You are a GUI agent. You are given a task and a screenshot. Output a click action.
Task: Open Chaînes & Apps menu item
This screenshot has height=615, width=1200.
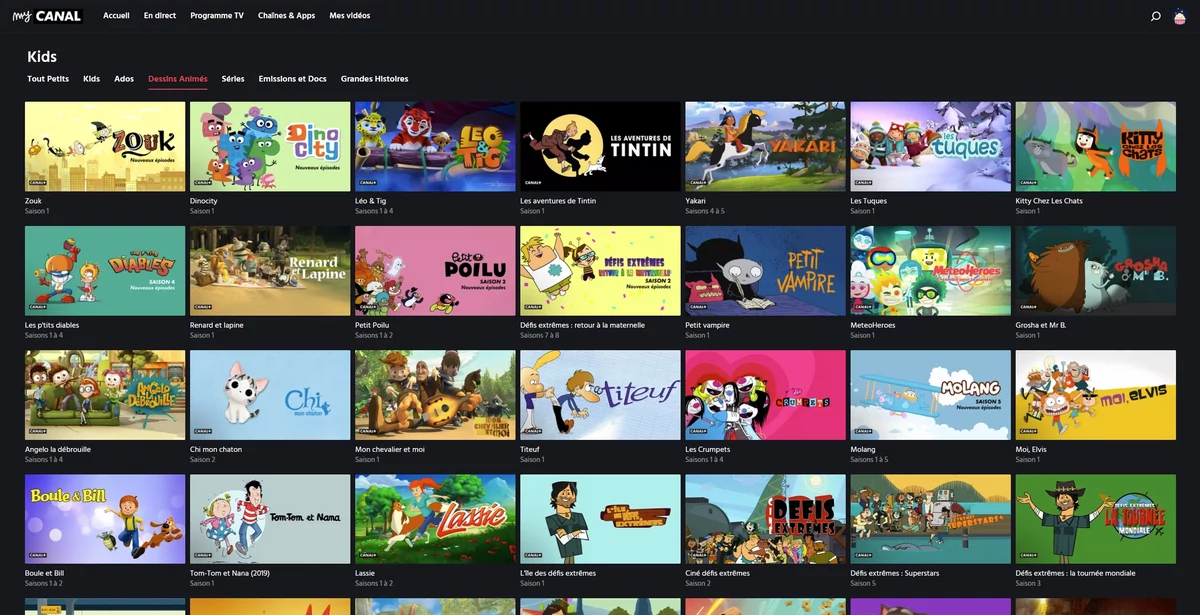[286, 16]
